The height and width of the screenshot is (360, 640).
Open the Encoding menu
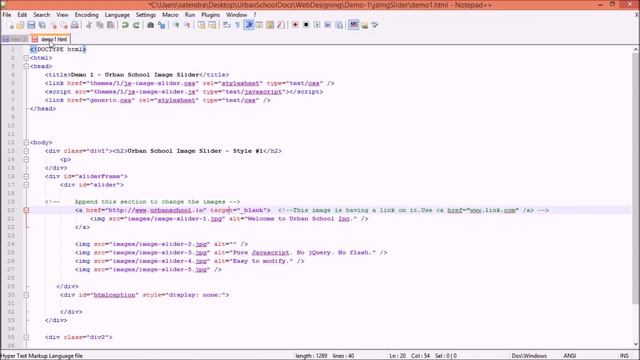(87, 15)
